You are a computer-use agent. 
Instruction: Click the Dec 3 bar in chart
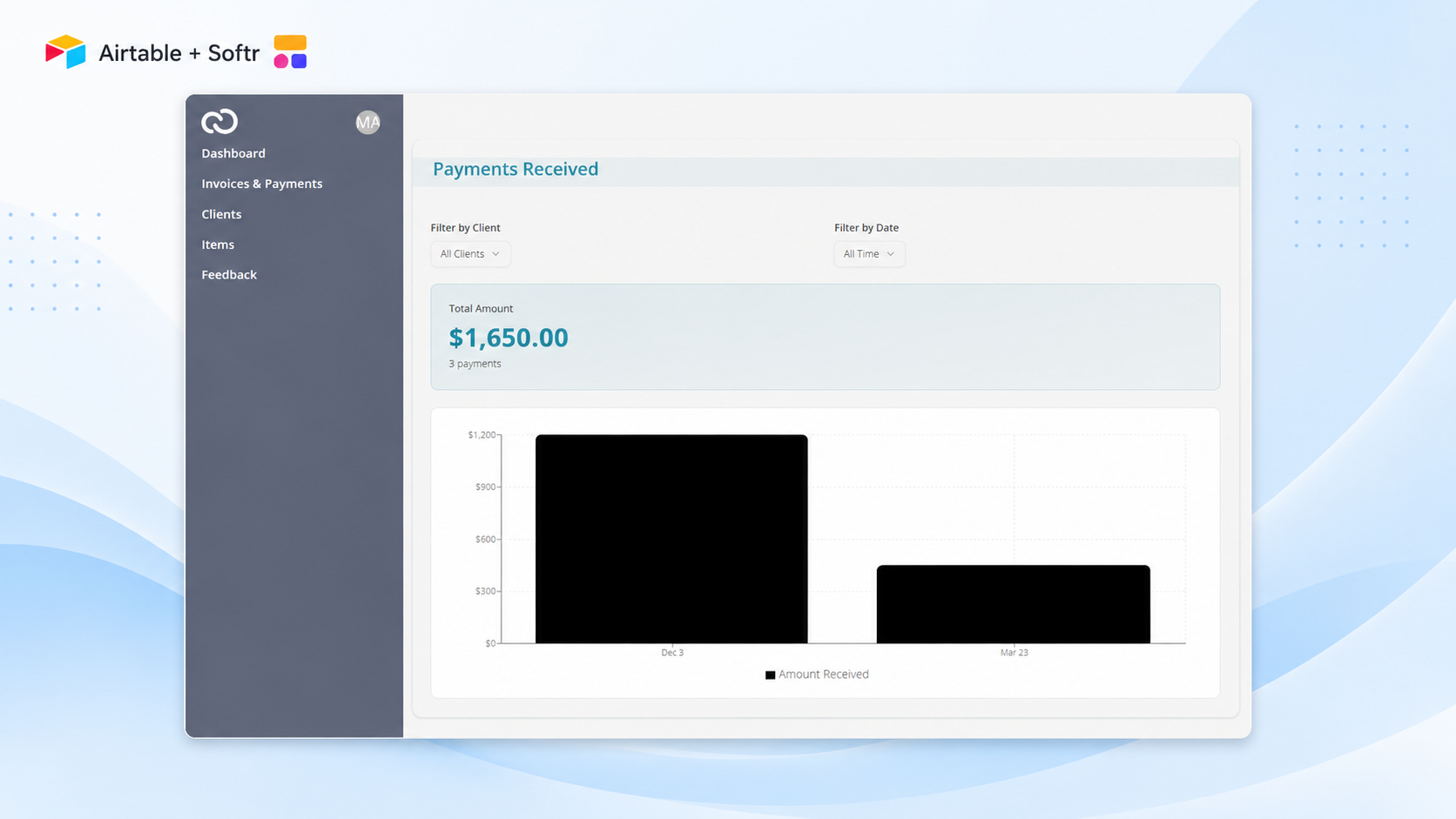pyautogui.click(x=671, y=539)
